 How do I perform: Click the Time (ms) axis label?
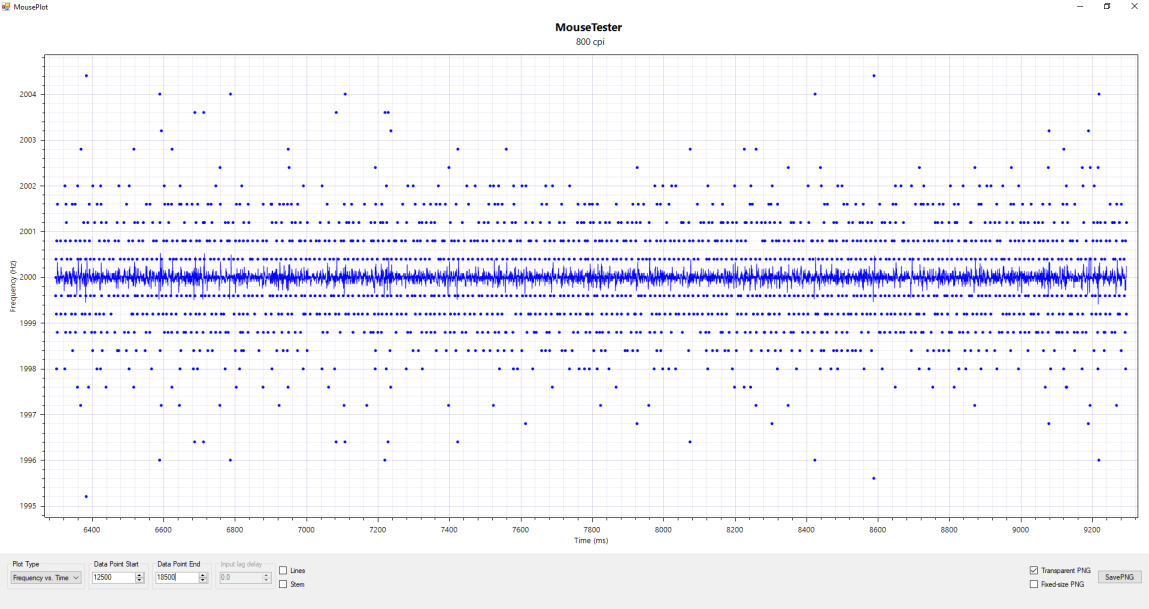[x=589, y=540]
